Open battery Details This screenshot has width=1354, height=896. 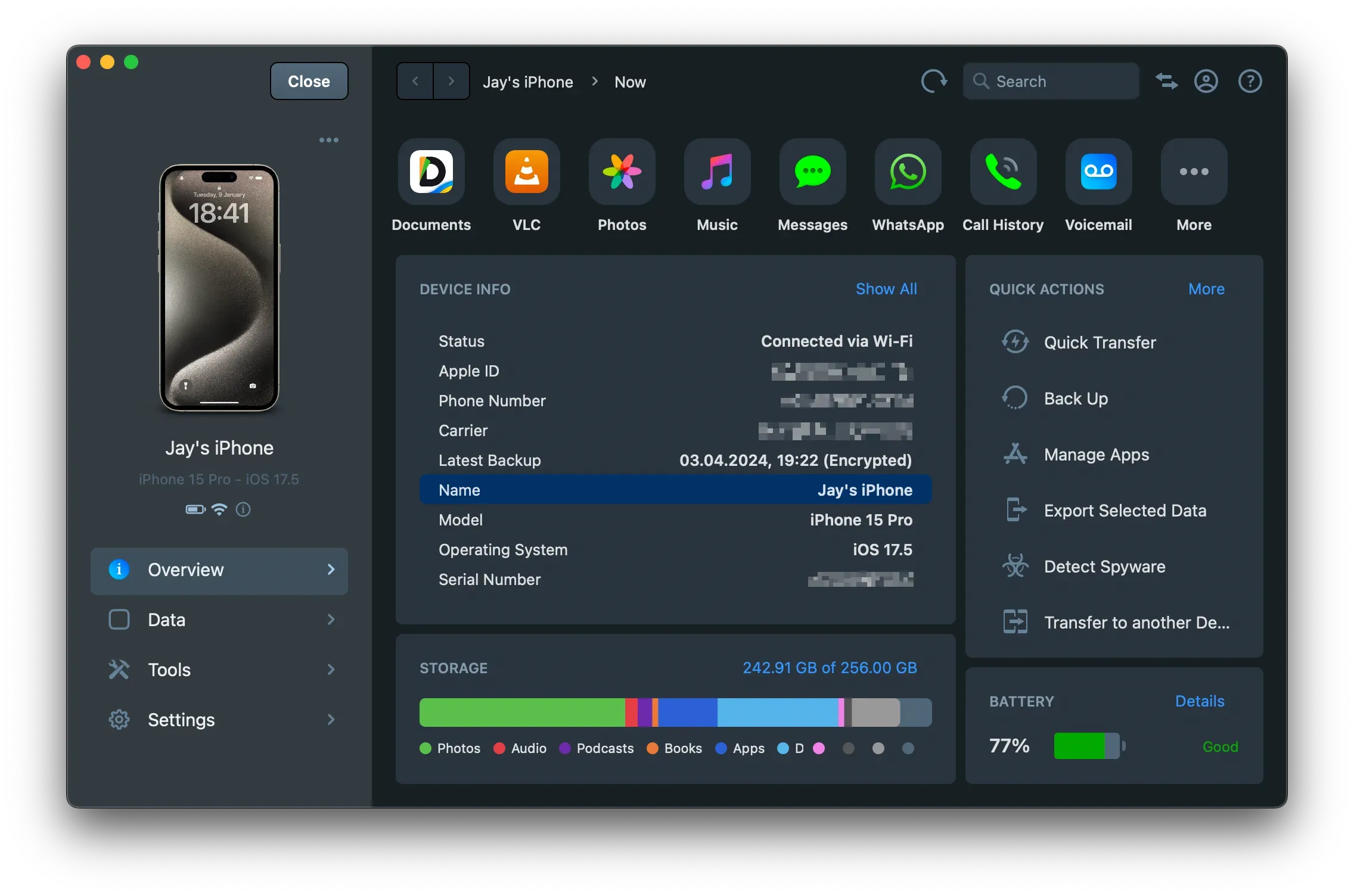(x=1200, y=701)
